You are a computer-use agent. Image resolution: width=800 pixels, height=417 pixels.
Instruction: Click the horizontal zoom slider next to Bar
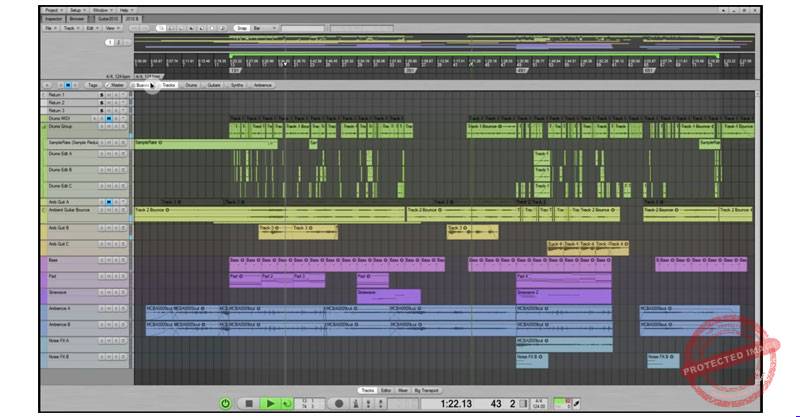(x=303, y=28)
